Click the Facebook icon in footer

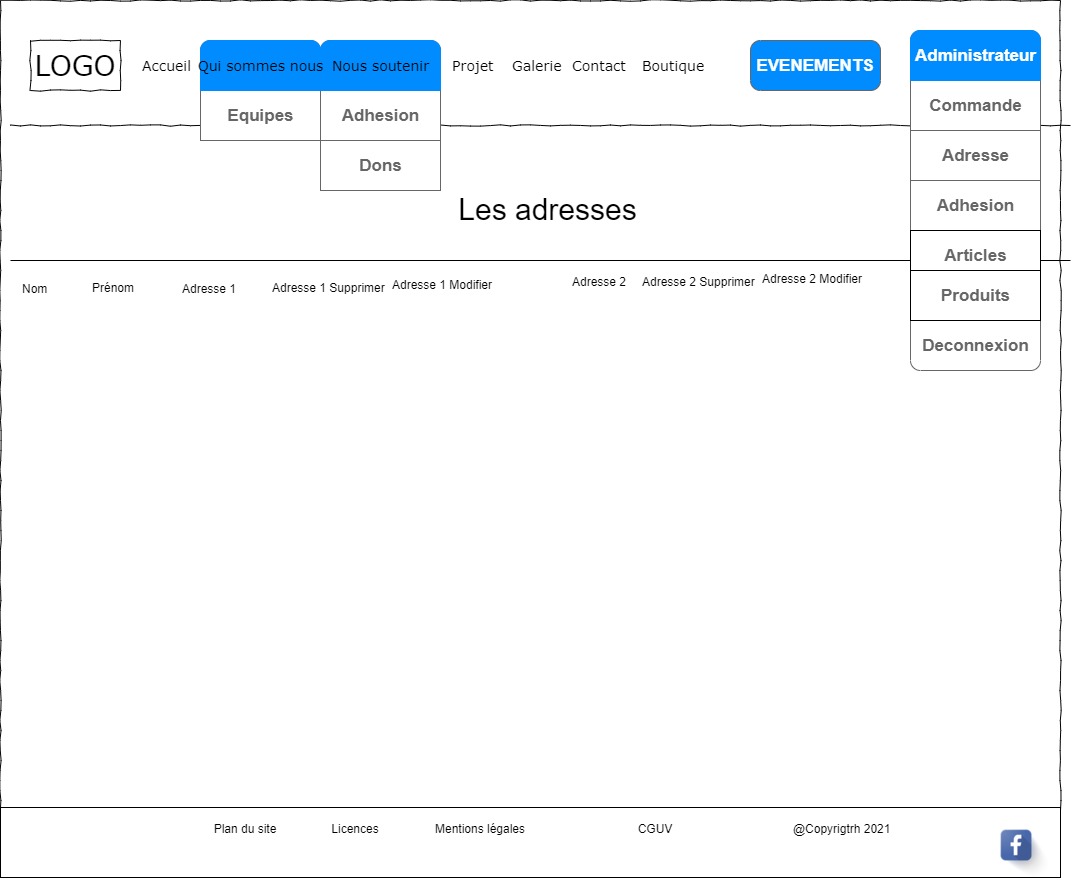tap(1015, 845)
